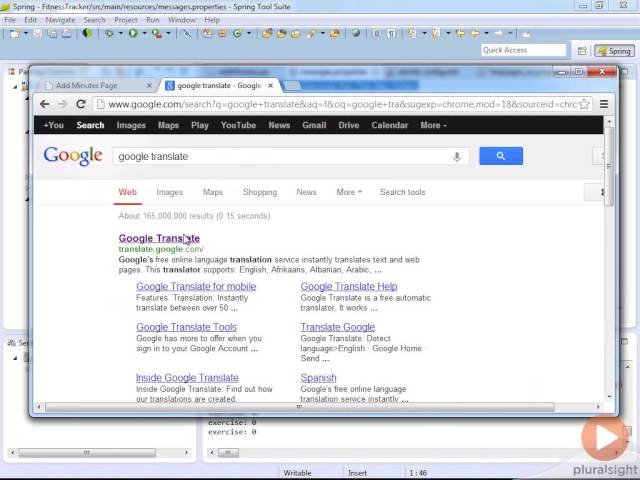
Task: Click the Chrome Reload page icon
Action: point(81,104)
